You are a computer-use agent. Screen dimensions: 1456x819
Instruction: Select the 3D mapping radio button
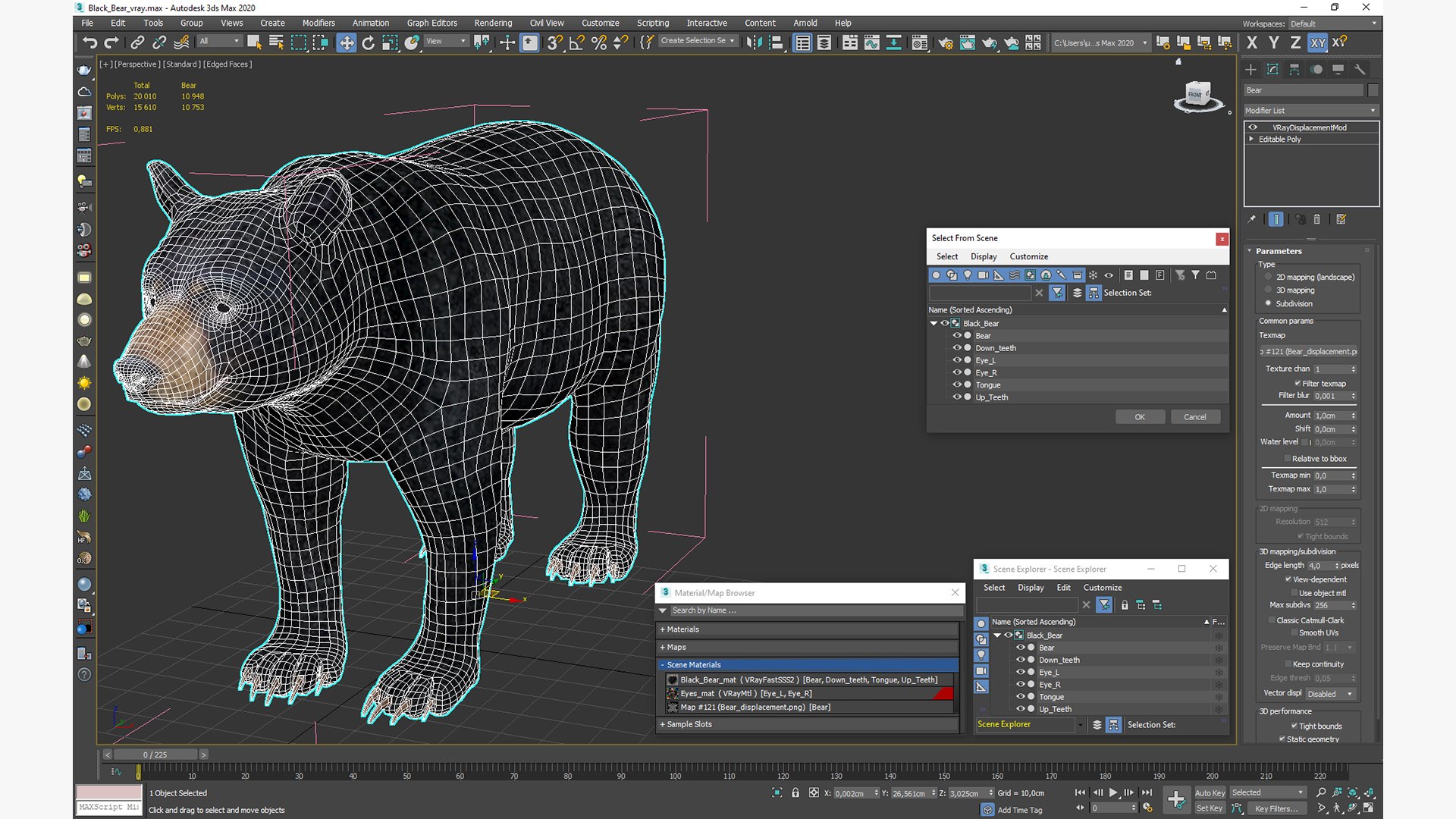[x=1268, y=290]
